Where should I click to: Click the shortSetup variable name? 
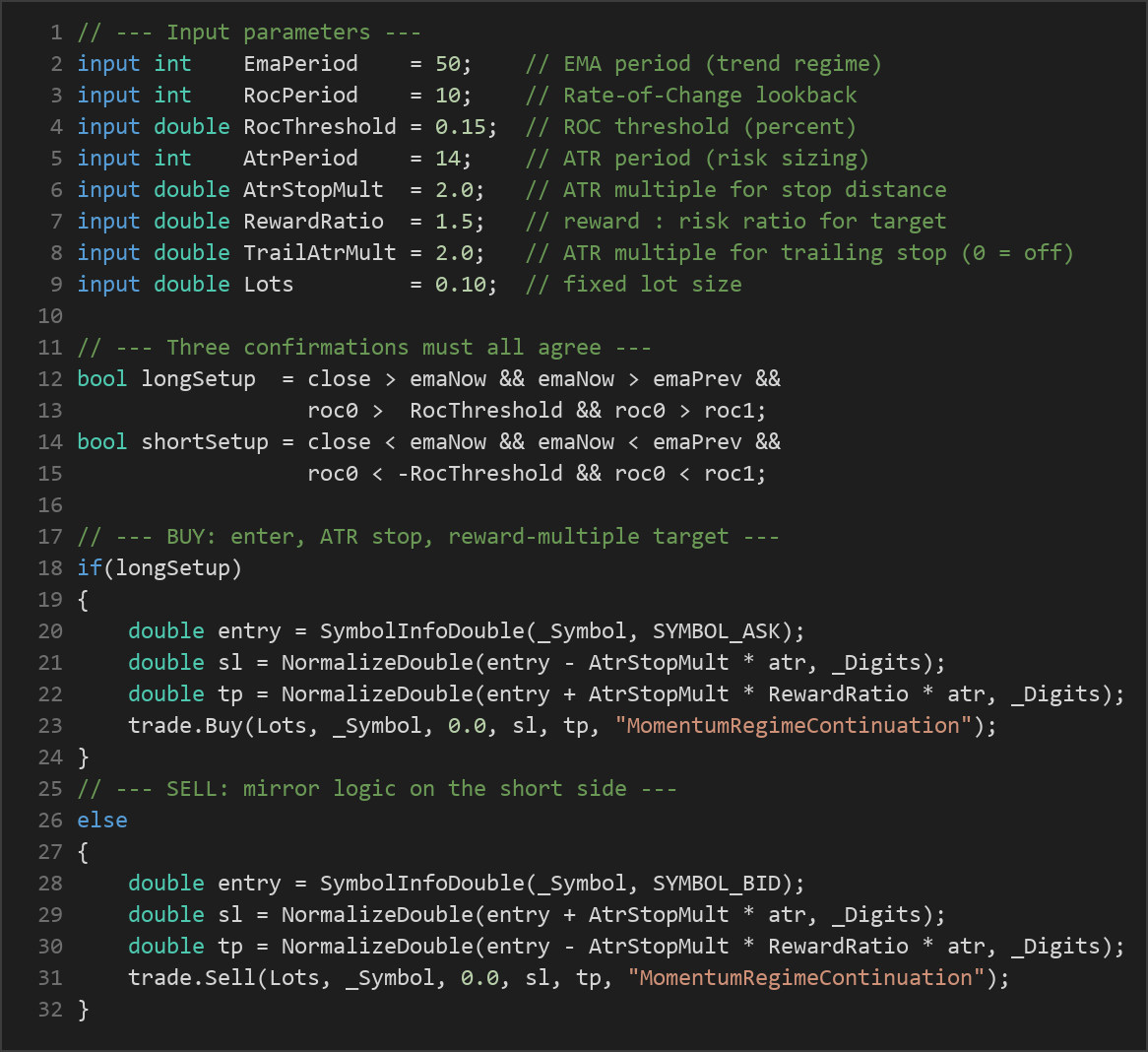(204, 441)
